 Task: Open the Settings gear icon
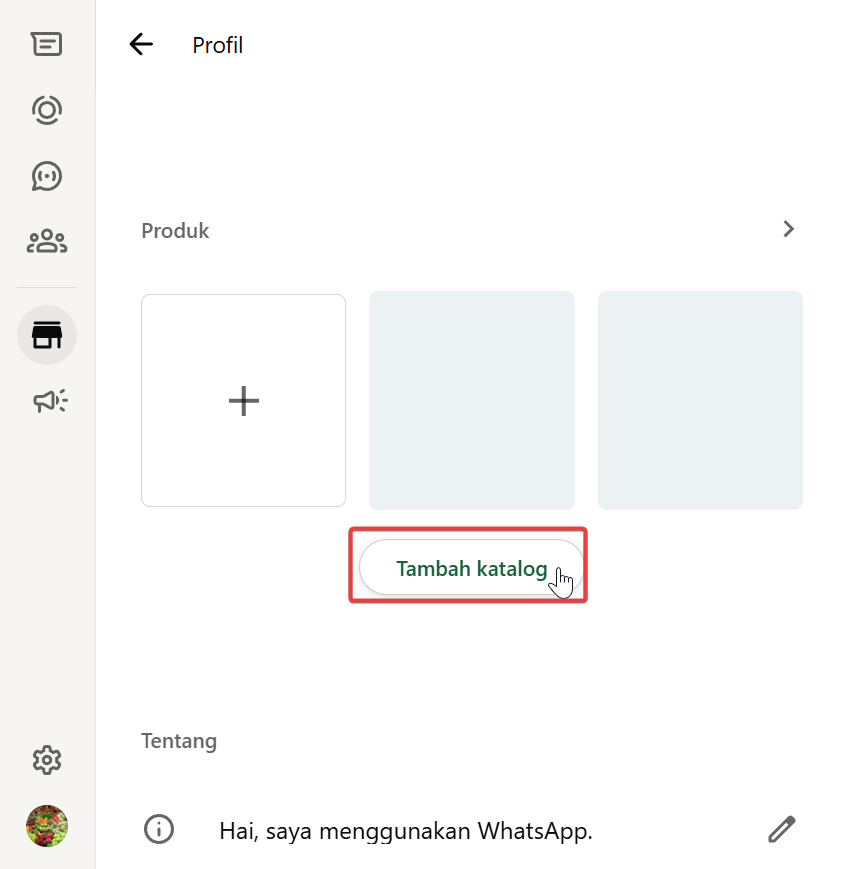[46, 760]
